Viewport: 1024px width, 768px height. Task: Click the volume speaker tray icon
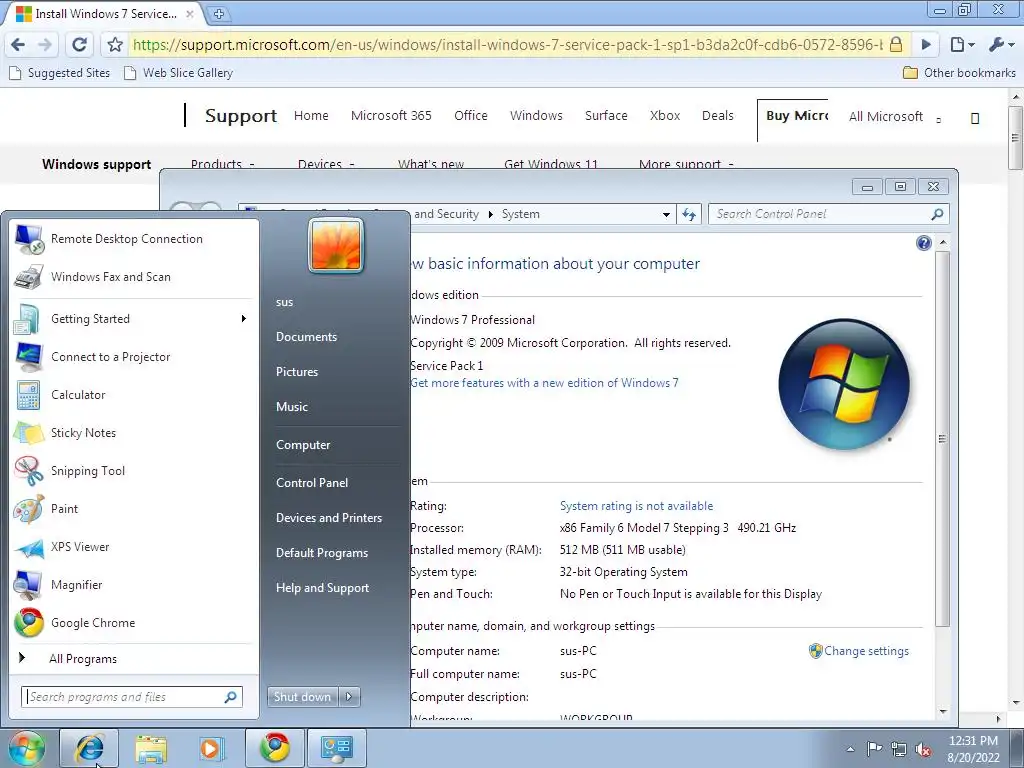(923, 749)
